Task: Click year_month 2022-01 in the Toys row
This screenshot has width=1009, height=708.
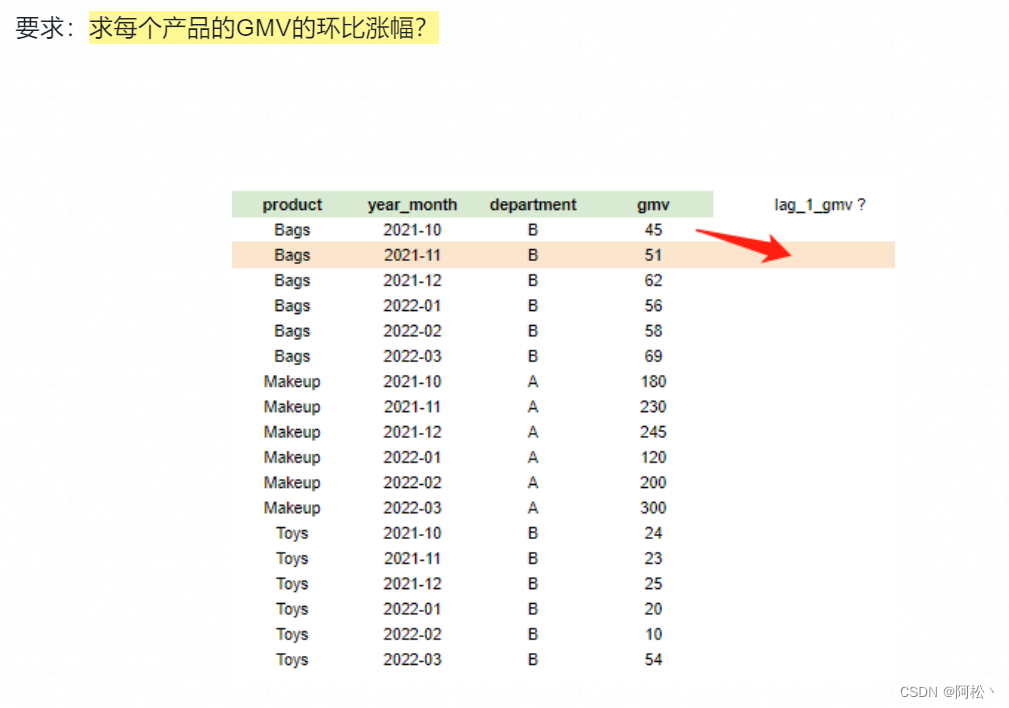Action: 412,609
